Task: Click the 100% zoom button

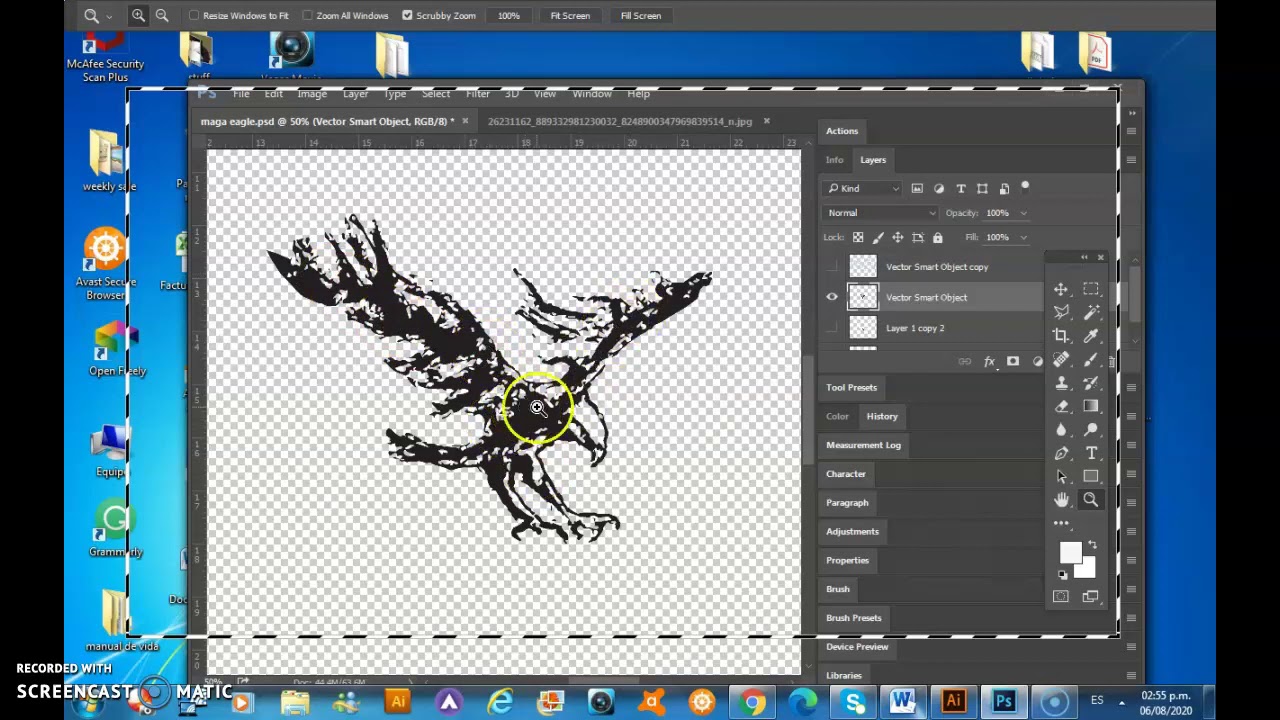Action: click(509, 16)
